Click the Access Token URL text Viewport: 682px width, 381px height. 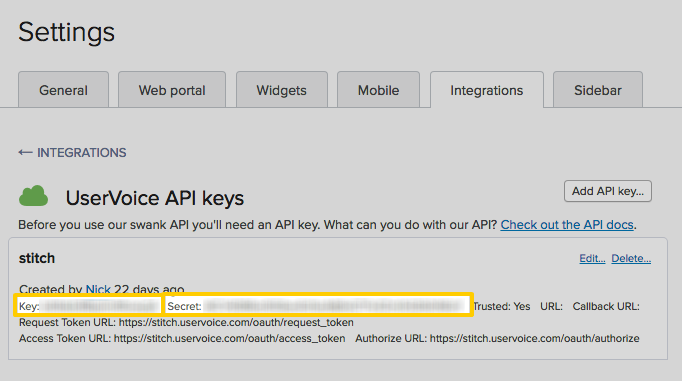[182, 338]
